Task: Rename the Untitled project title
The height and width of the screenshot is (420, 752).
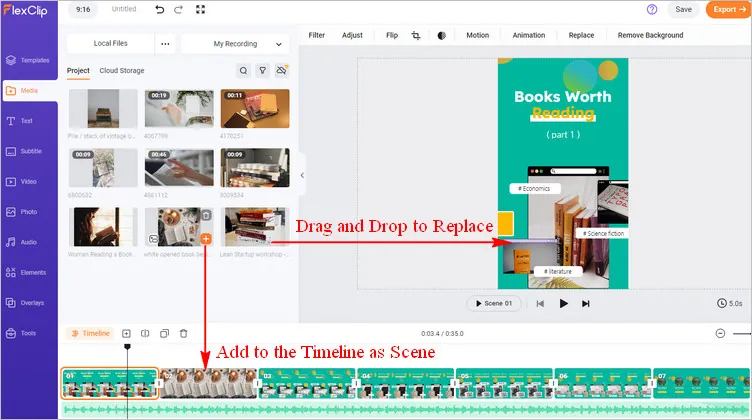Action: click(x=124, y=9)
